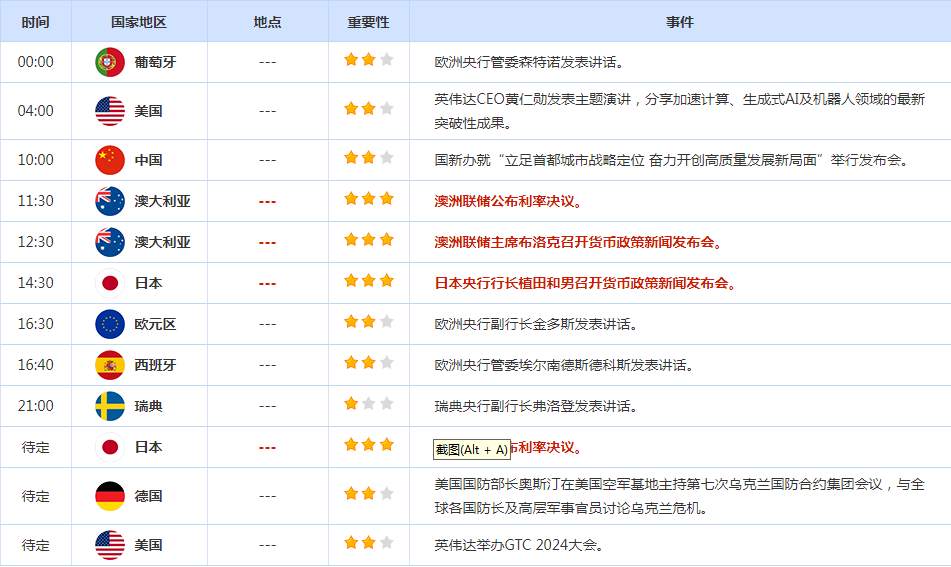Open the red 利率决议 event in the Japan 待定 row

[x=546, y=448]
